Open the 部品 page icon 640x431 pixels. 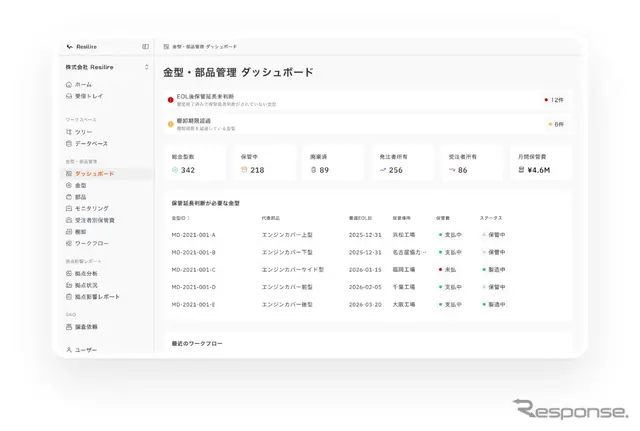[69, 197]
